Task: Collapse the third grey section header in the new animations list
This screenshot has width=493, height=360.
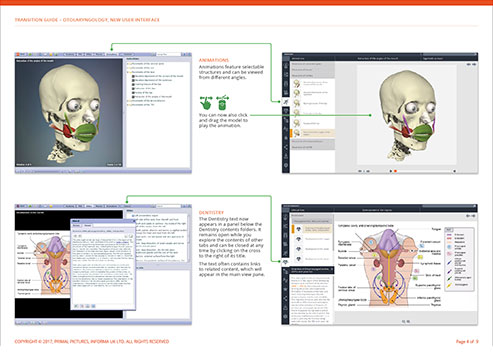Action: tap(313, 76)
